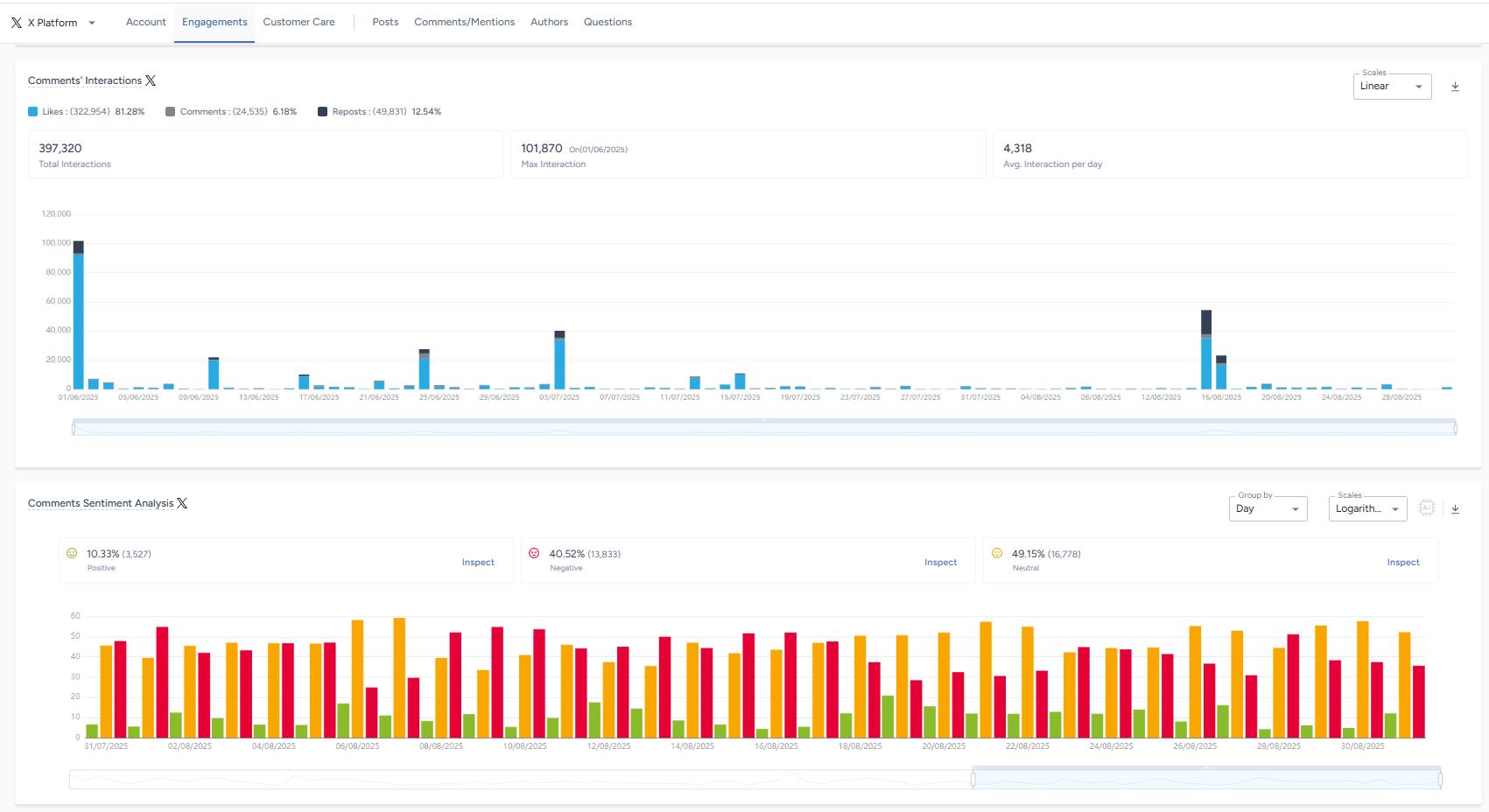Click the sentiment chart date range slider
Image resolution: width=1489 pixels, height=812 pixels.
pos(1206,779)
